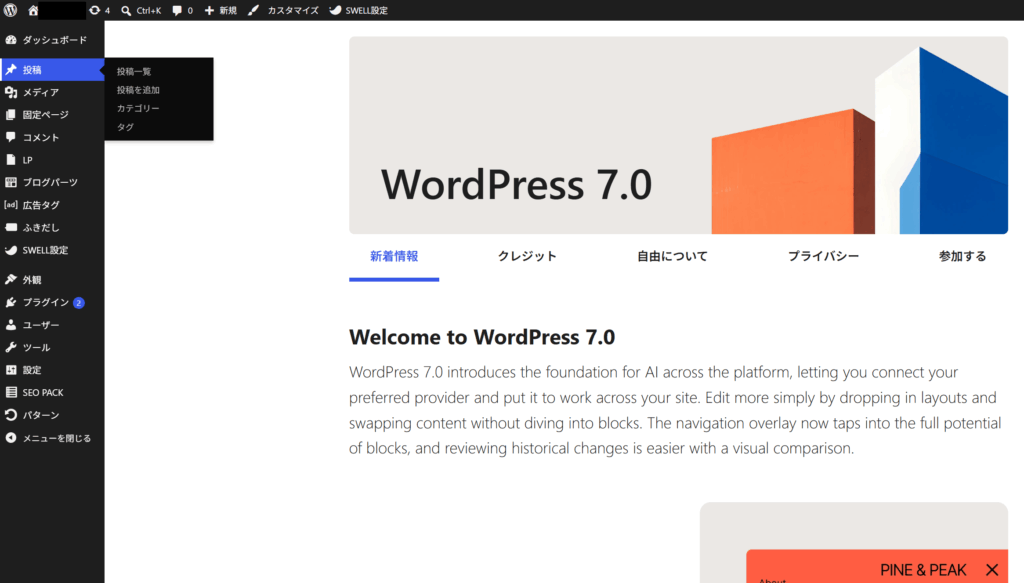Open 広告タグ menu item
Viewport: 1024px width, 583px height.
pyautogui.click(x=52, y=205)
